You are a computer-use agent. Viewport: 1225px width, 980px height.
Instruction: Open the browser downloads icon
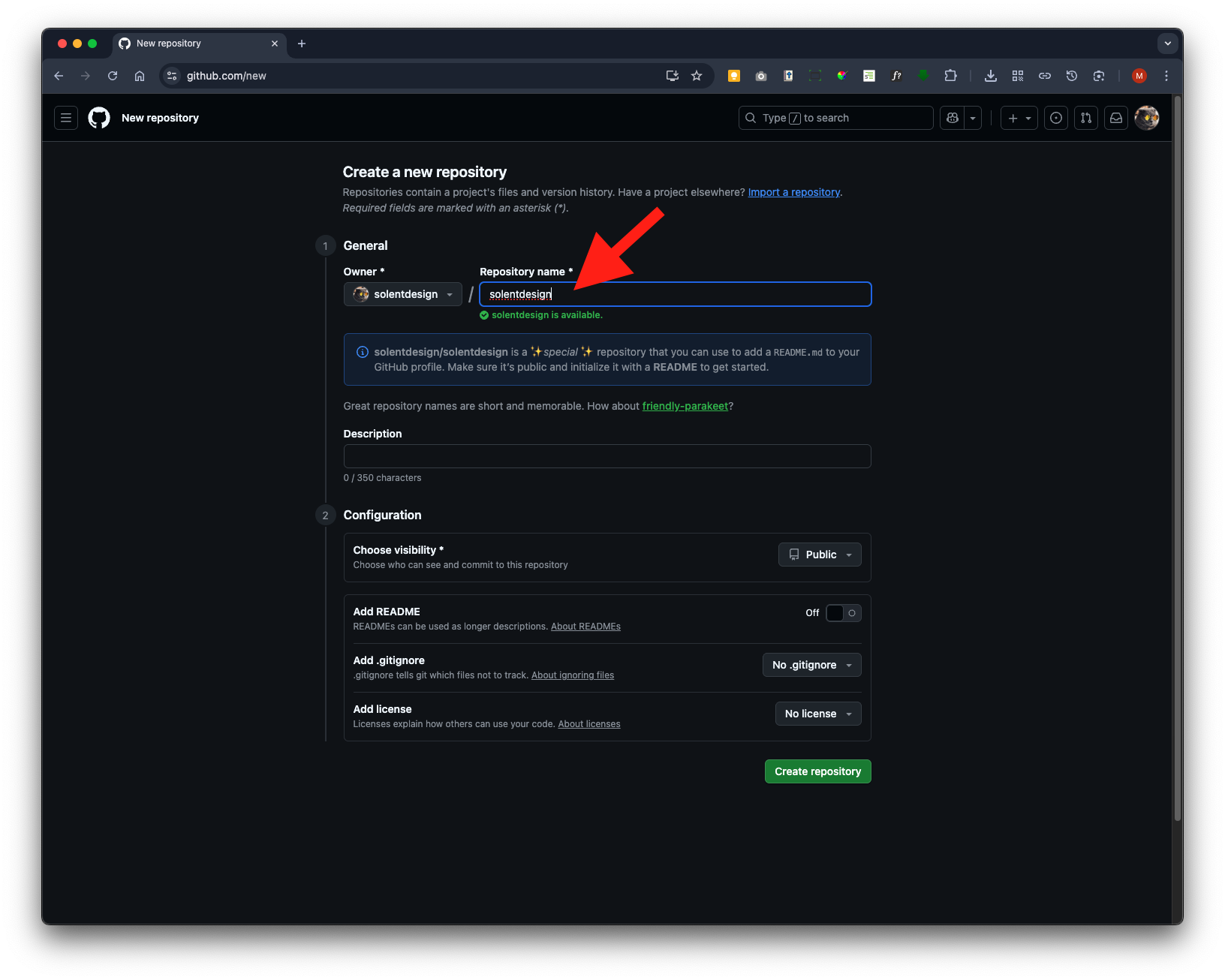click(x=991, y=76)
